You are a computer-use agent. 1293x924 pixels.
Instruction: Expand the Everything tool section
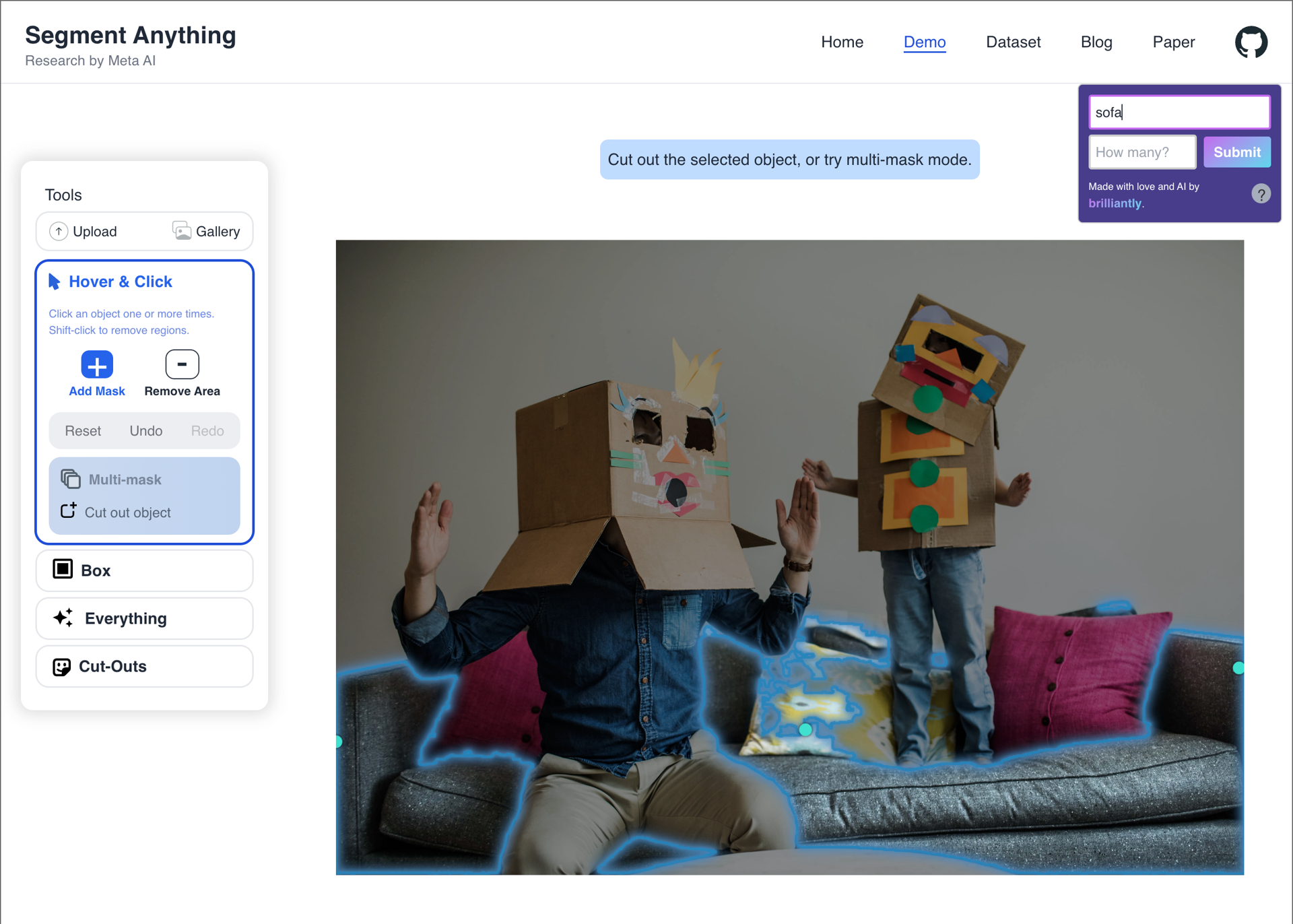tap(144, 618)
